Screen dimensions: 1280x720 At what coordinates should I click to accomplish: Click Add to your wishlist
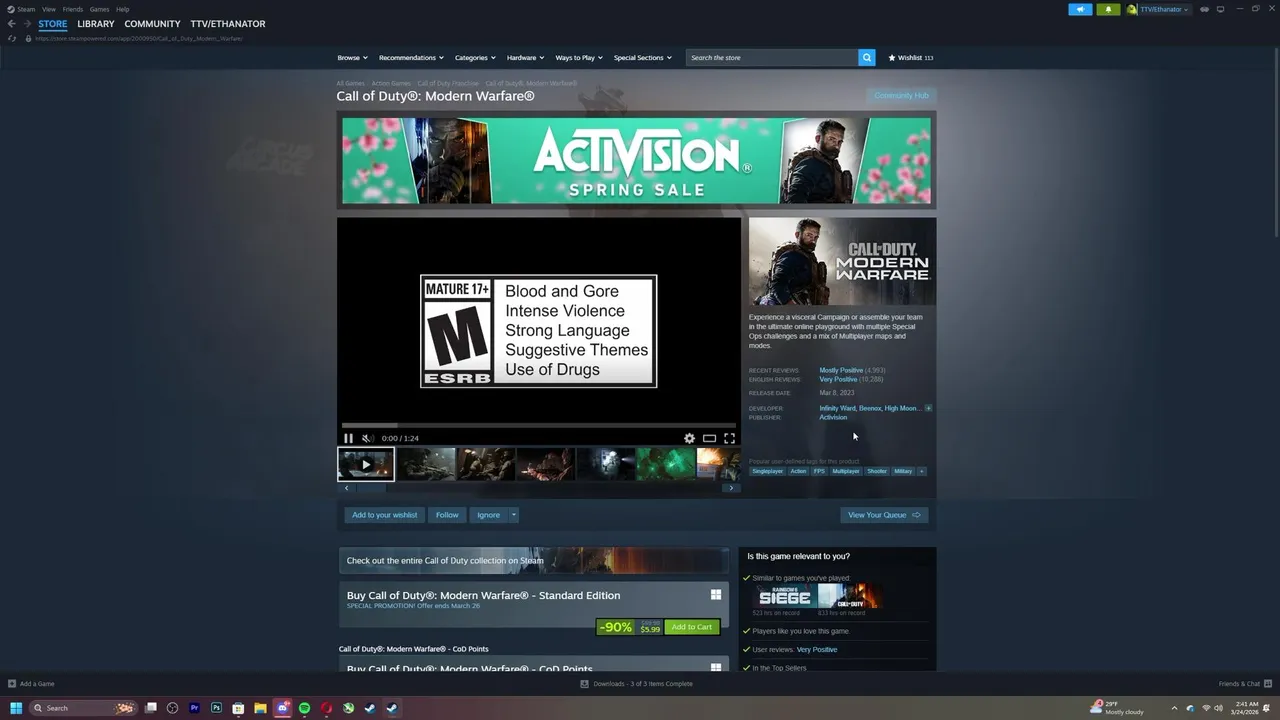[x=384, y=515]
